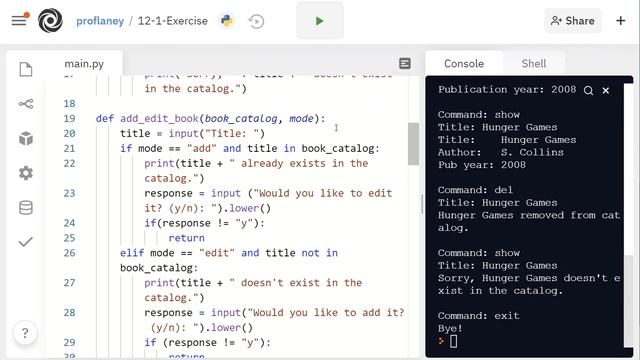Click 'Command: del' in console output
Image resolution: width=640 pixels, height=360 pixels.
[475, 190]
